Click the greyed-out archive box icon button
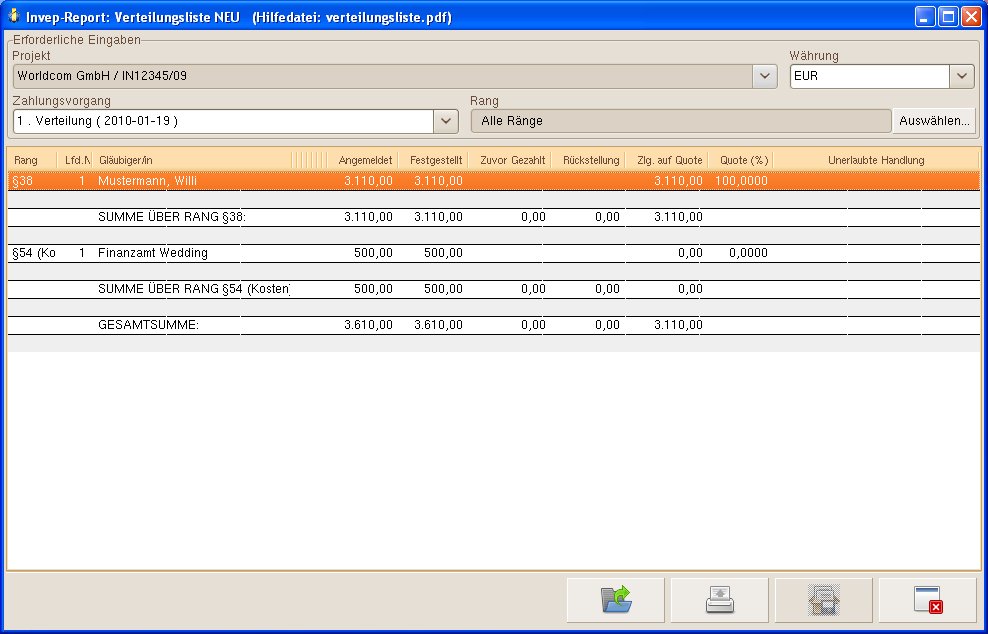 (x=824, y=600)
